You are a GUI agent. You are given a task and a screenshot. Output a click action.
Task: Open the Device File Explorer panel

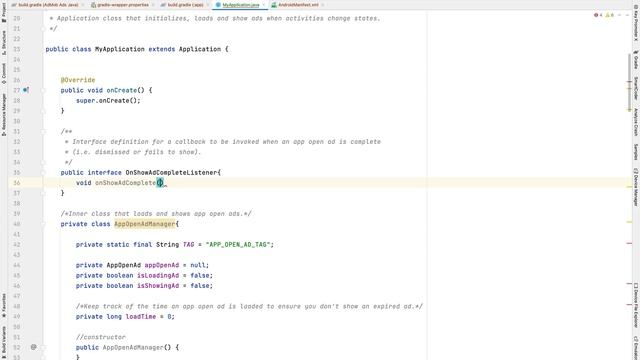pyautogui.click(x=636, y=305)
